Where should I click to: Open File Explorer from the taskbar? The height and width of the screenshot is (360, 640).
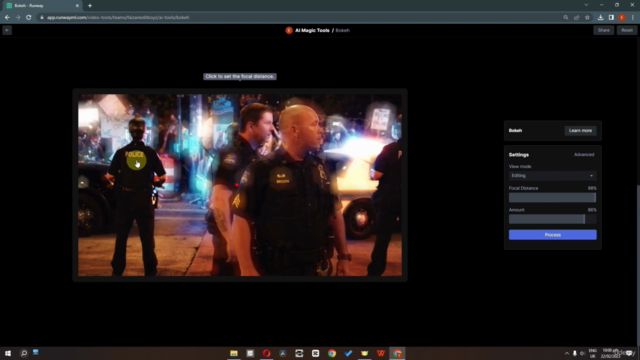[x=234, y=353]
